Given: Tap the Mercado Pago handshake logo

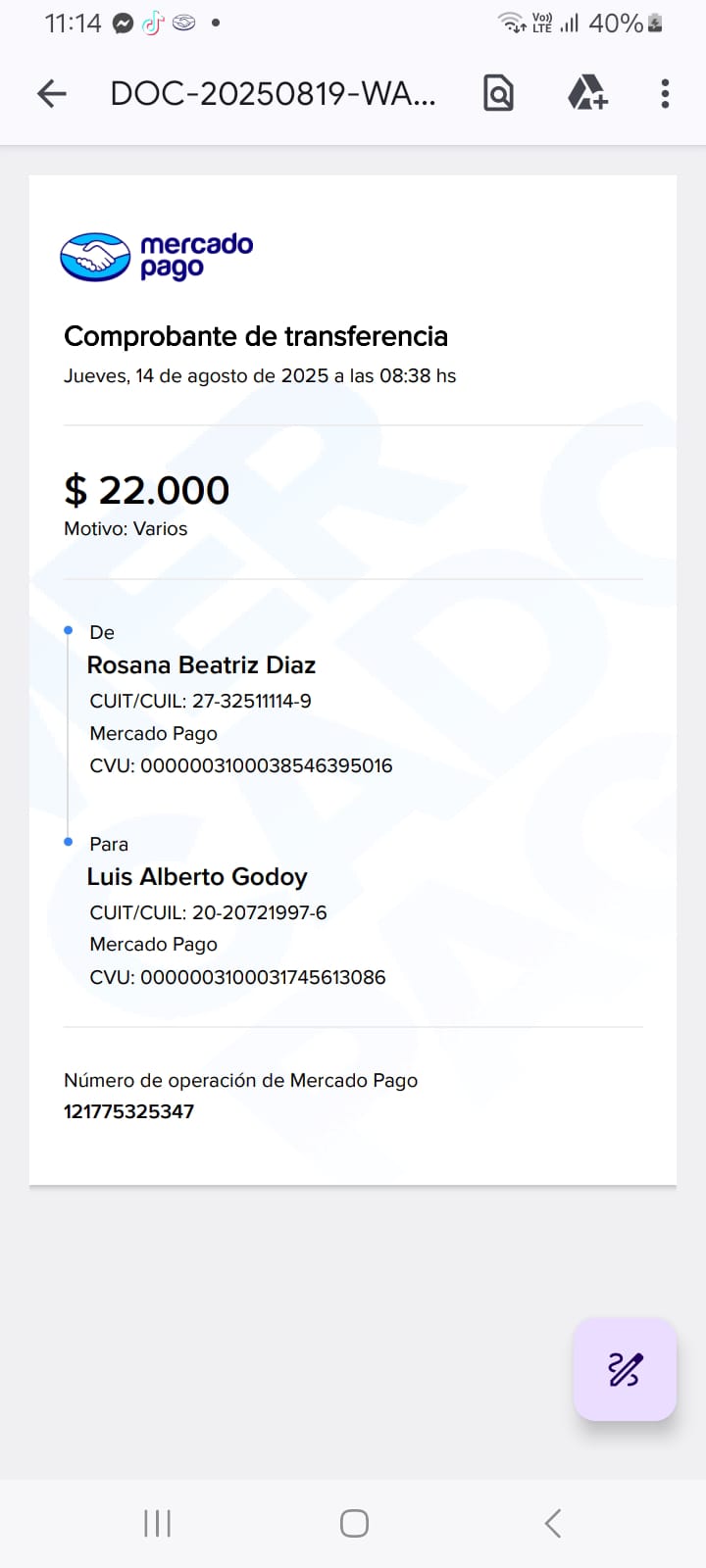Looking at the screenshot, I should pos(95,257).
